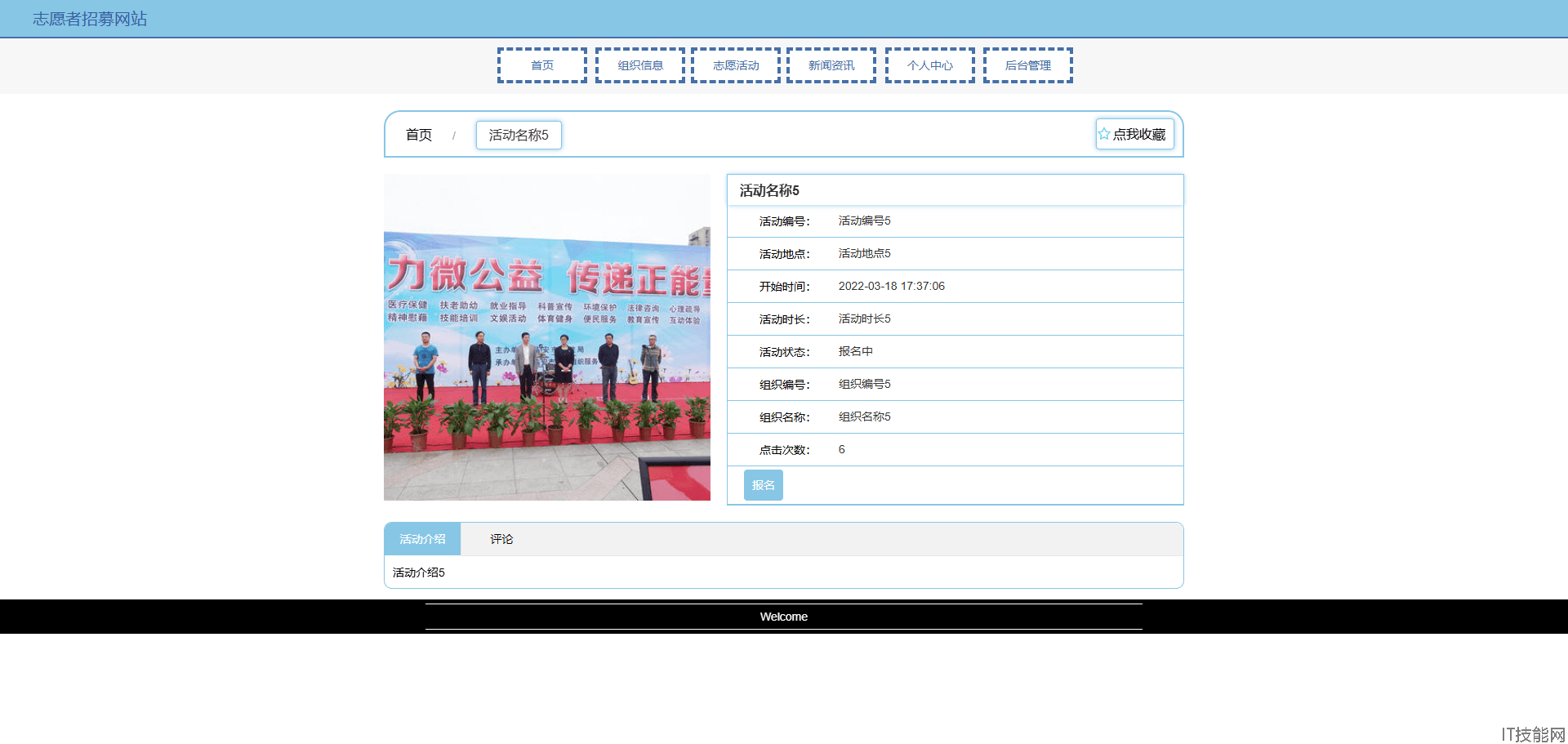Select the 活动地点5 value
This screenshot has height=744, width=1568.
click(865, 253)
